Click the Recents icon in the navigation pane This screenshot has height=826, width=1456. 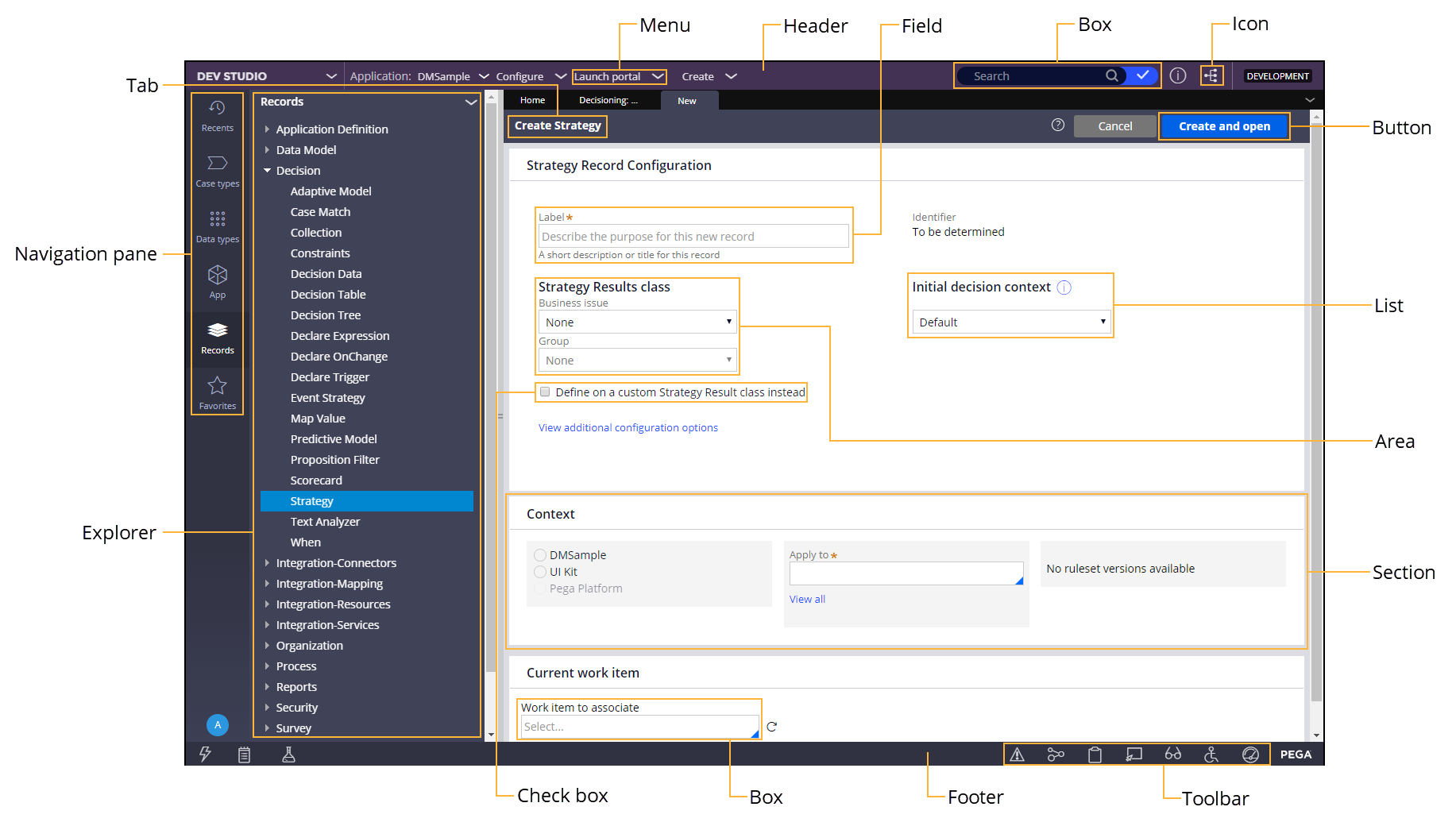click(217, 114)
